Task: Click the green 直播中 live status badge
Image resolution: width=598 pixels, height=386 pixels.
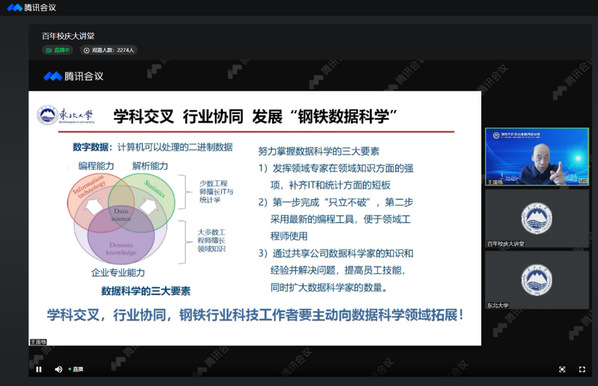Action: tap(57, 50)
